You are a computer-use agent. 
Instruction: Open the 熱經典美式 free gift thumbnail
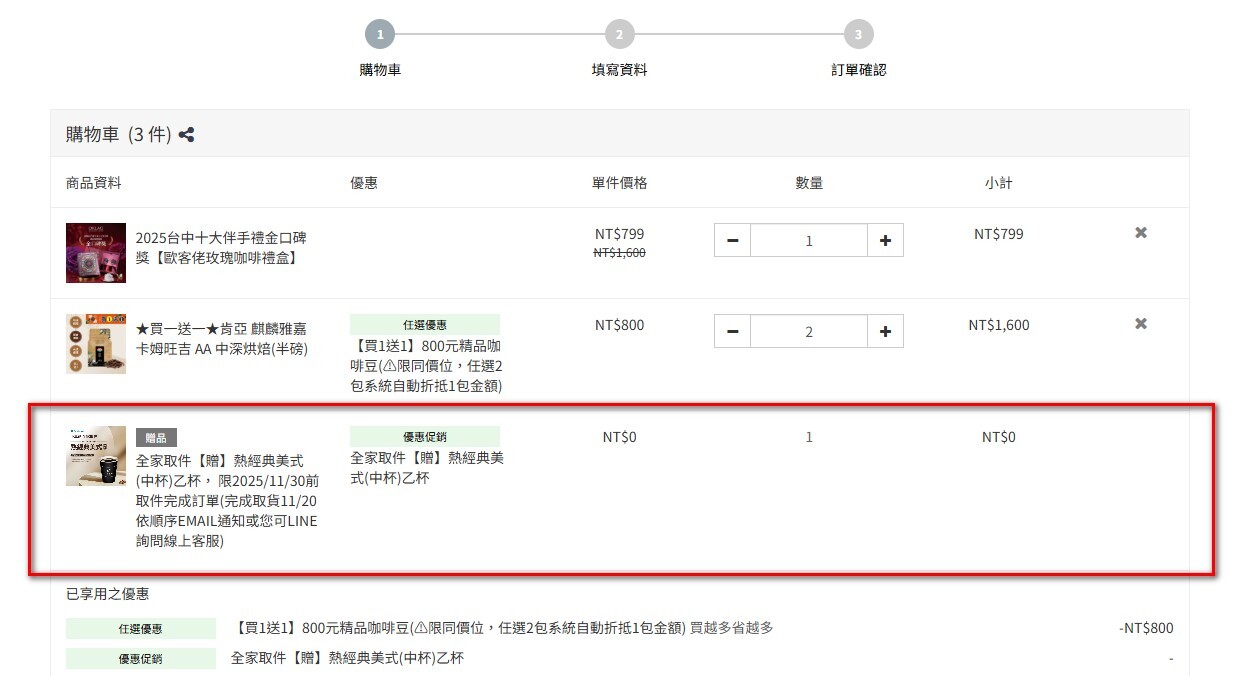coord(96,456)
